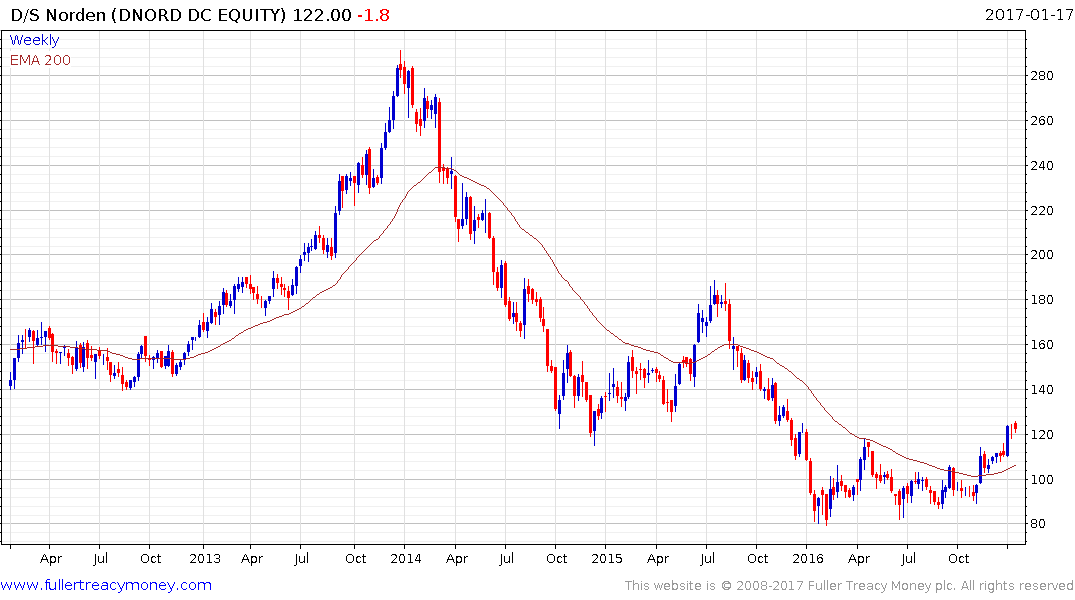Click the 260 price axis label

click(1042, 121)
